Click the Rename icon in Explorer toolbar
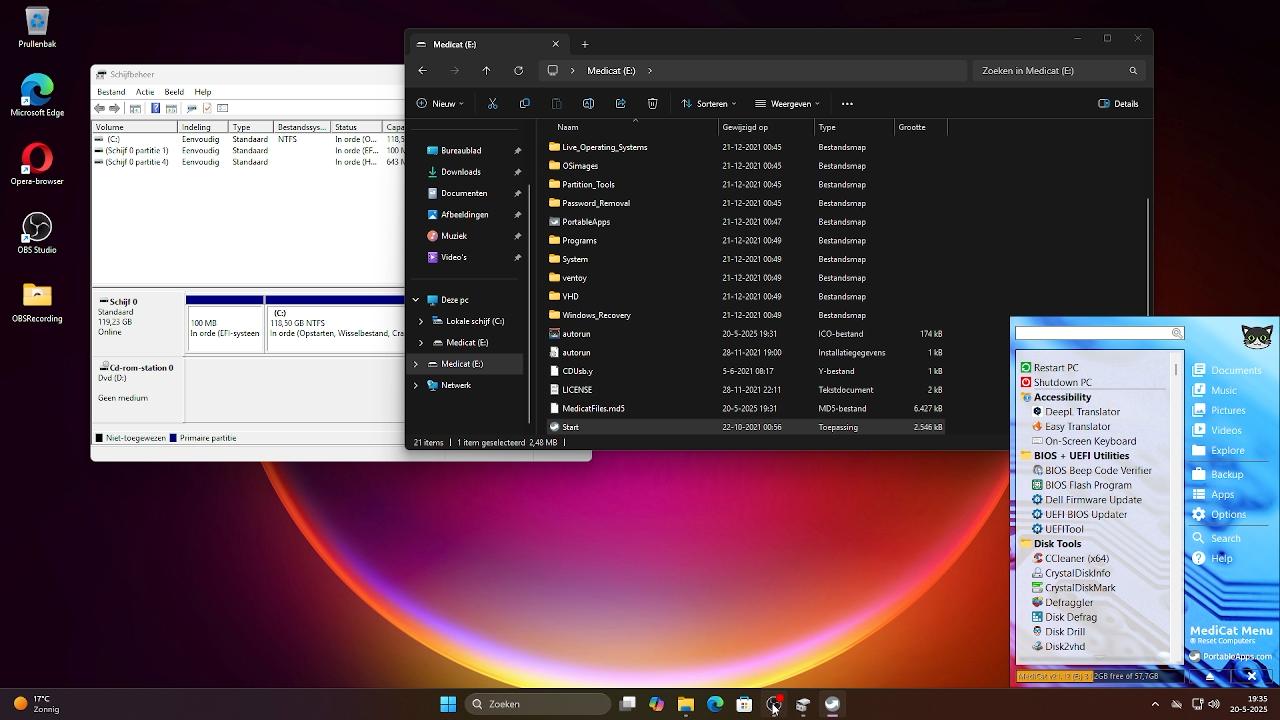Screen dimensions: 1280x720 coord(588,103)
